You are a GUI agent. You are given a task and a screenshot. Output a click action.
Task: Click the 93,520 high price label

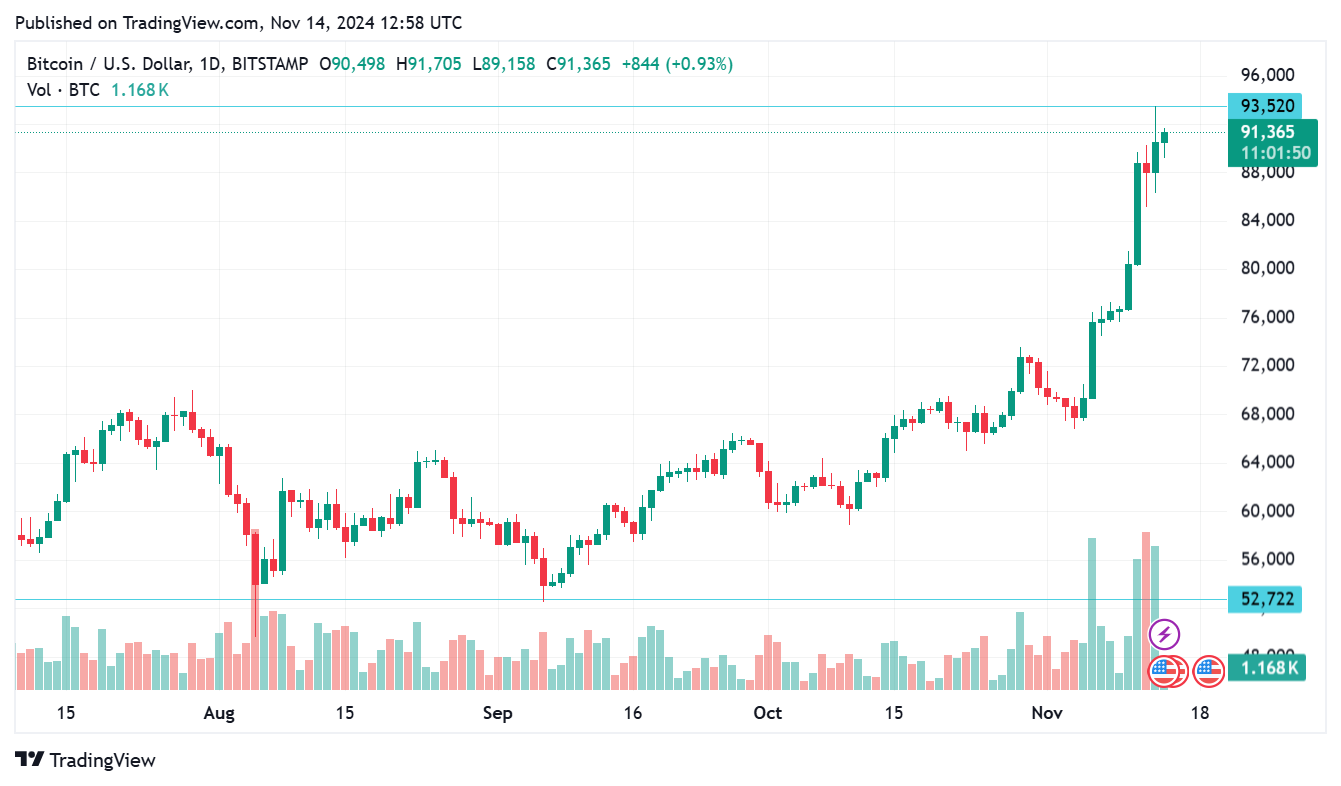[x=1267, y=106]
